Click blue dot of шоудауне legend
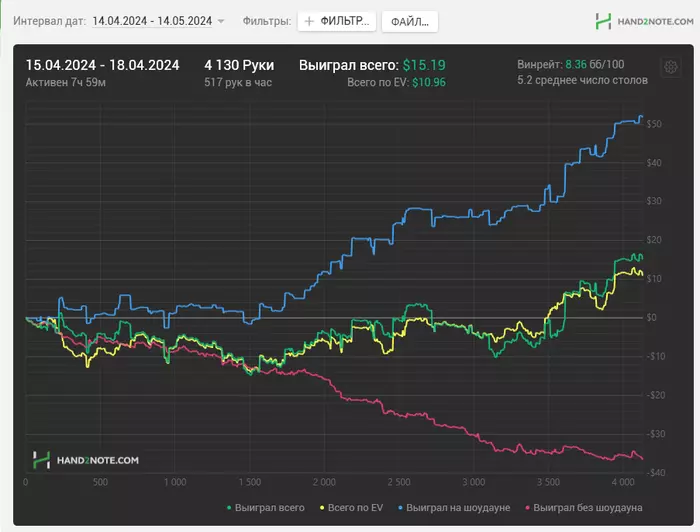The height and width of the screenshot is (532, 700). [x=400, y=508]
